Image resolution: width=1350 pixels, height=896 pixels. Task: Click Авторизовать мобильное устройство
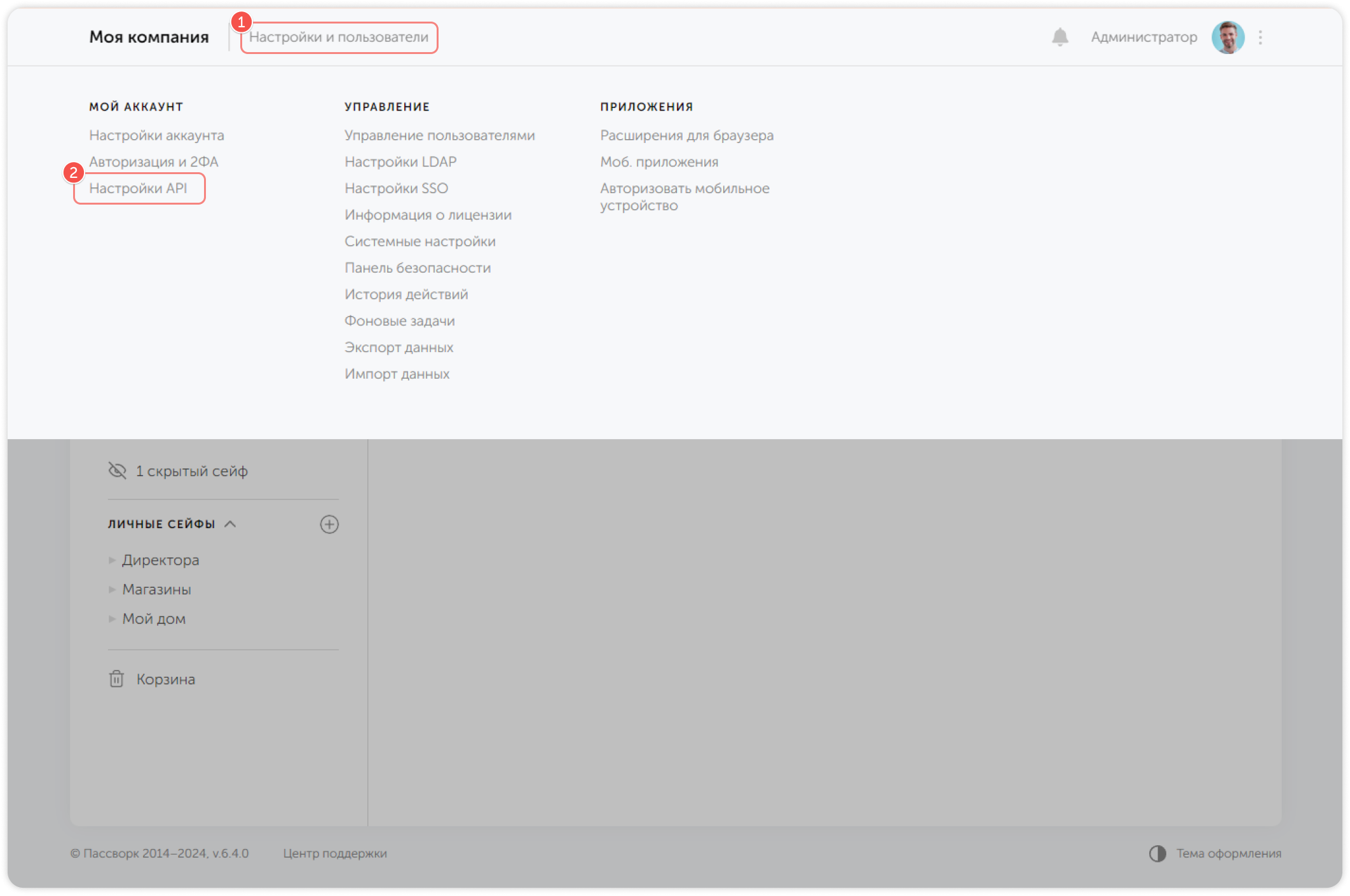685,196
